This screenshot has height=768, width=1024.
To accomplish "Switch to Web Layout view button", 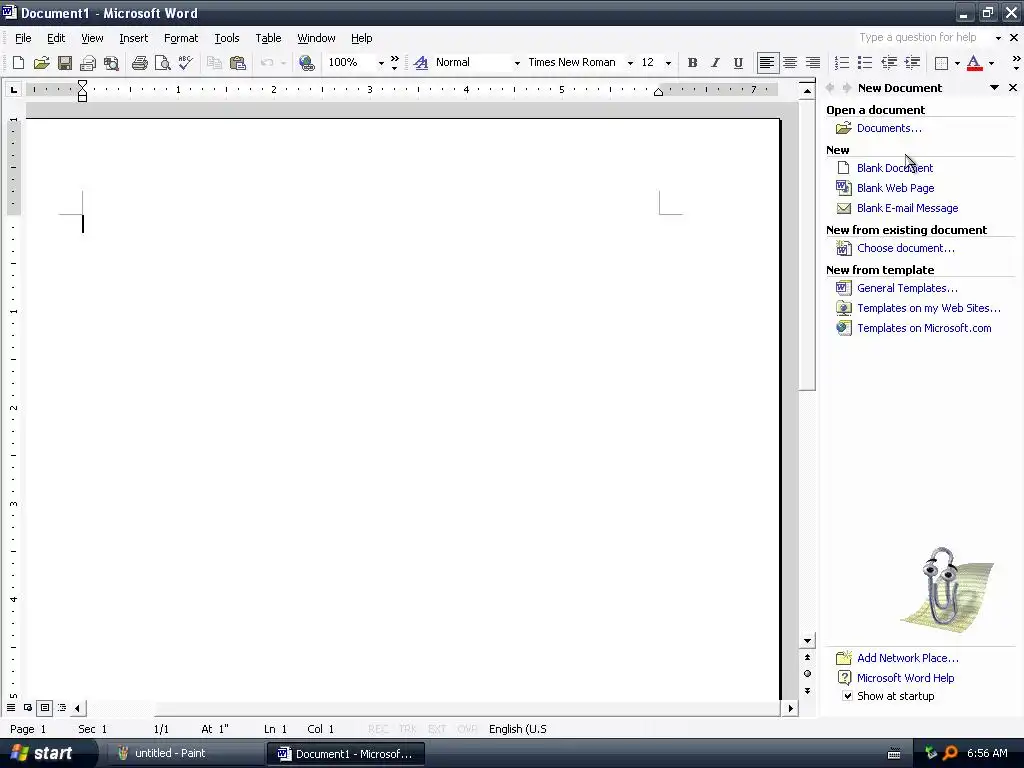I will 28,708.
